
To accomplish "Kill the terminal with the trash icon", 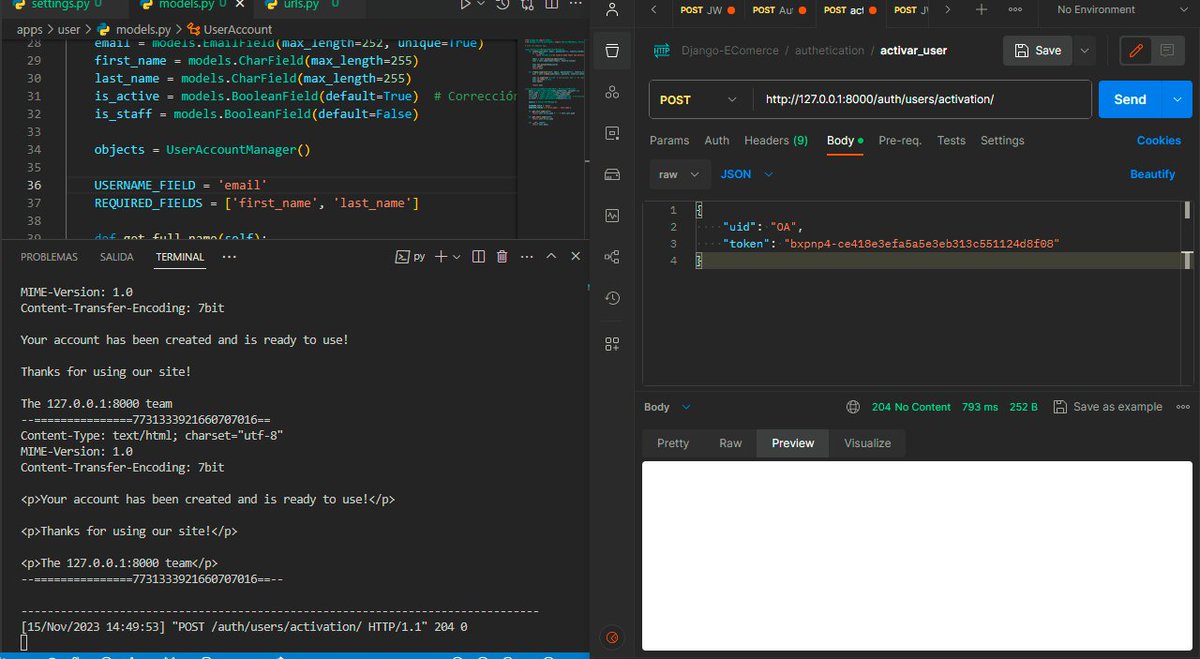I will pos(502,257).
